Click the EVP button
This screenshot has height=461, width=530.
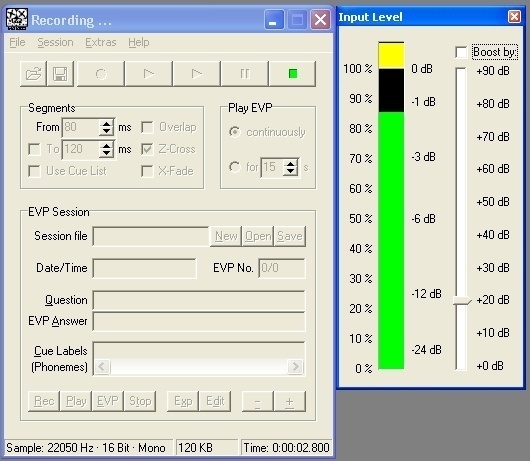(107, 401)
